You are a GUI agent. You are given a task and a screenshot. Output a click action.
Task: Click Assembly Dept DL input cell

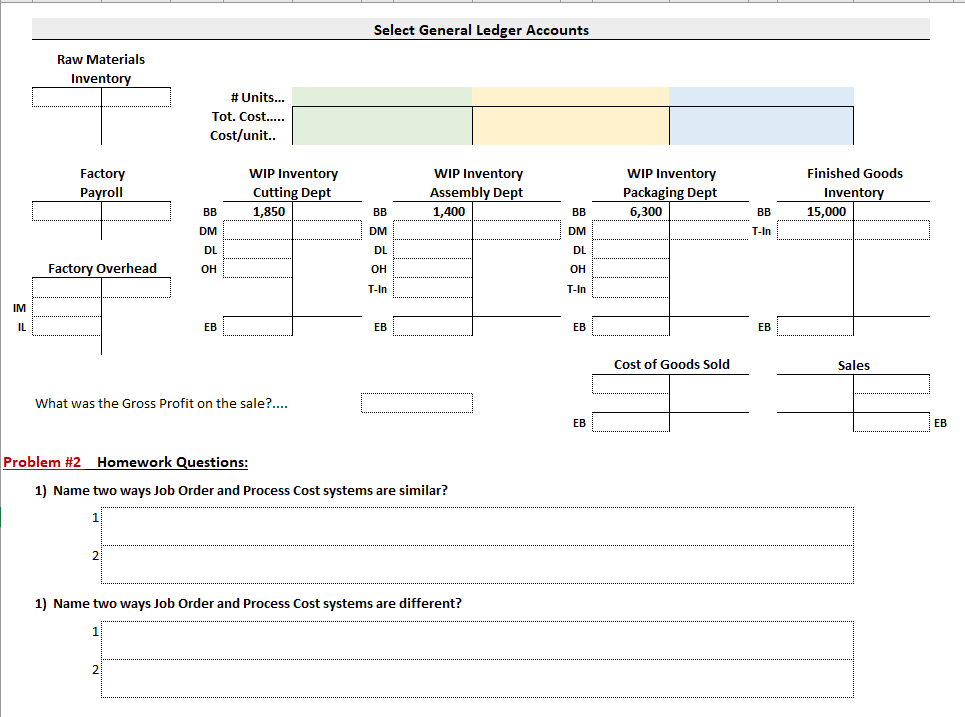433,250
